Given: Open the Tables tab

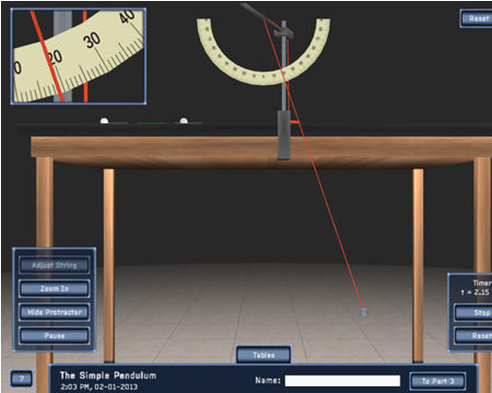Looking at the screenshot, I should (263, 355).
